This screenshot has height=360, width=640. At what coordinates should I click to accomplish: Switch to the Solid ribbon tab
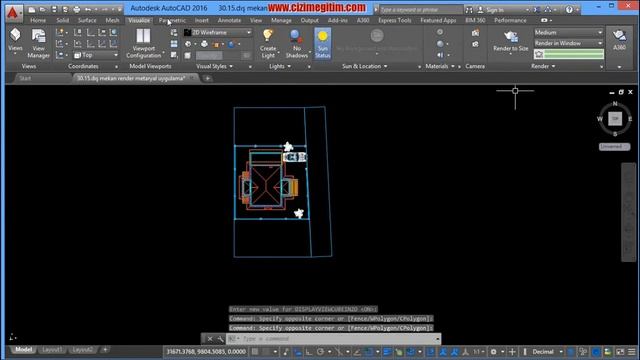pos(62,20)
